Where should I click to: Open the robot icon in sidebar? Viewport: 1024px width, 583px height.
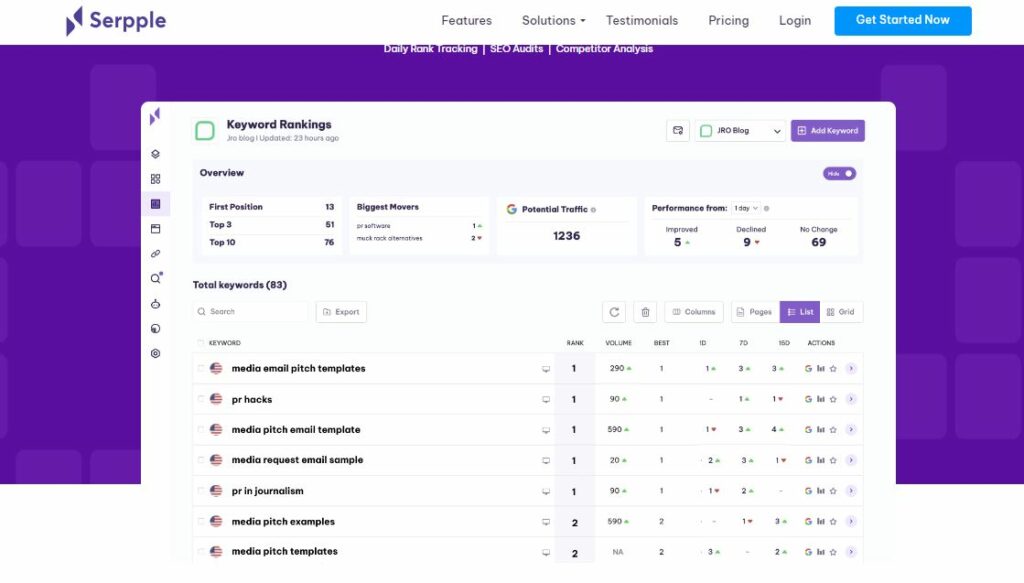pos(155,304)
